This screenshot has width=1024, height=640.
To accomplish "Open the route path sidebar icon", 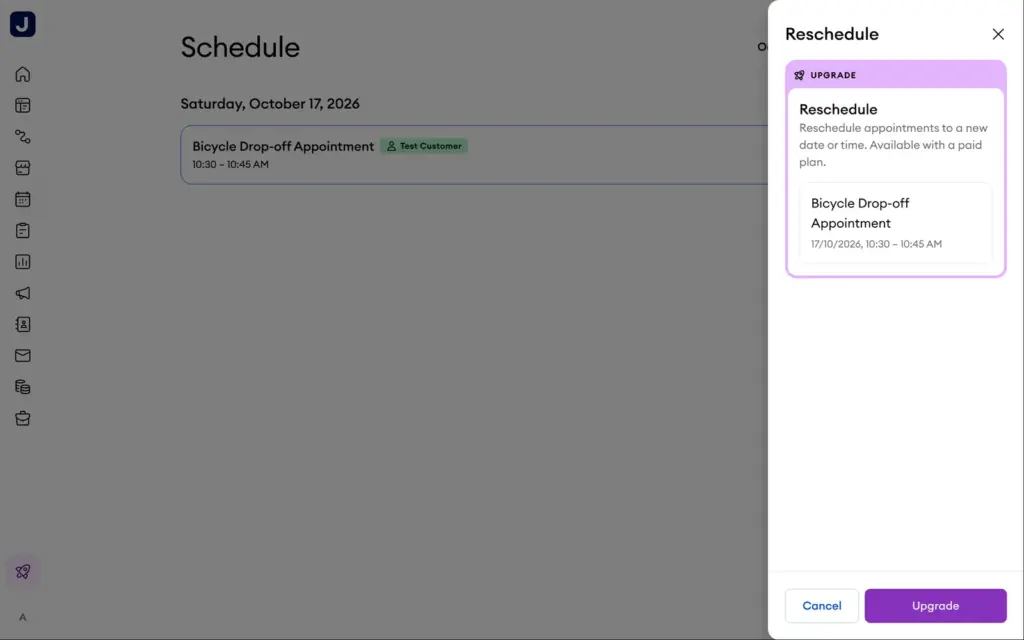I will (23, 137).
